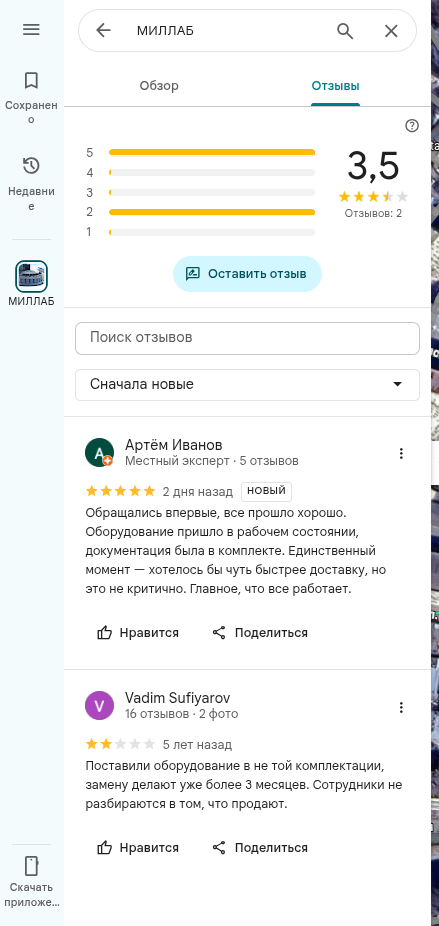Open Vadim Sufiyarov profile avatar
This screenshot has height=926, width=439.
(x=99, y=706)
